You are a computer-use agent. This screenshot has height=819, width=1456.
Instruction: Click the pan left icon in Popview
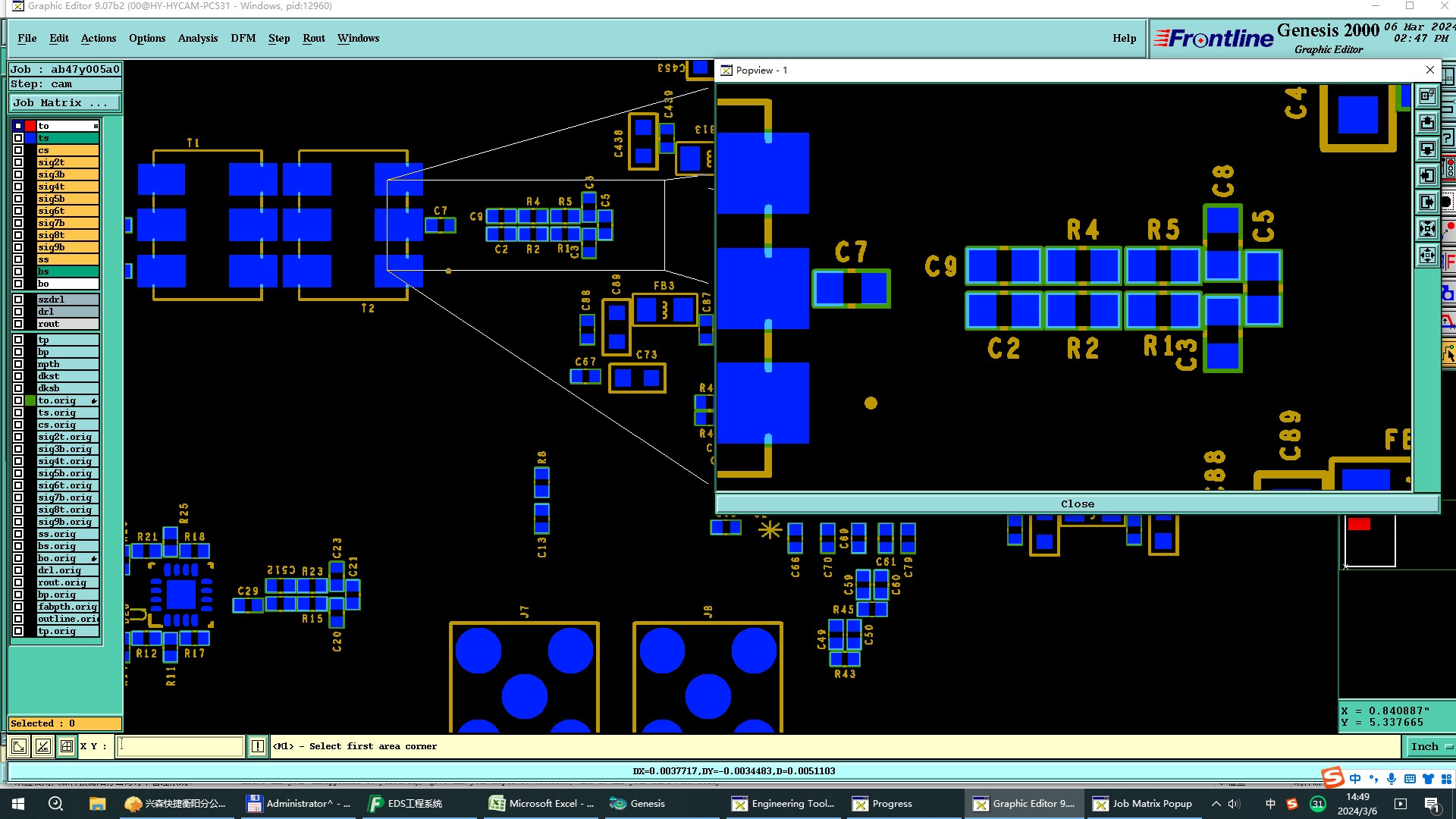1427,176
